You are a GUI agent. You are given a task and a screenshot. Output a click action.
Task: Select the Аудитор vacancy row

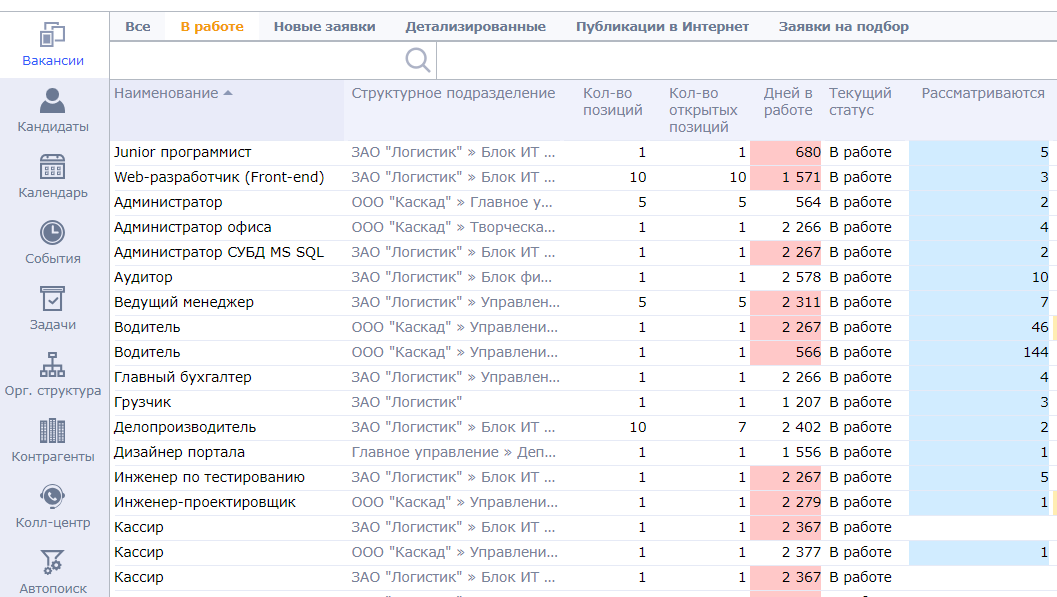click(143, 277)
